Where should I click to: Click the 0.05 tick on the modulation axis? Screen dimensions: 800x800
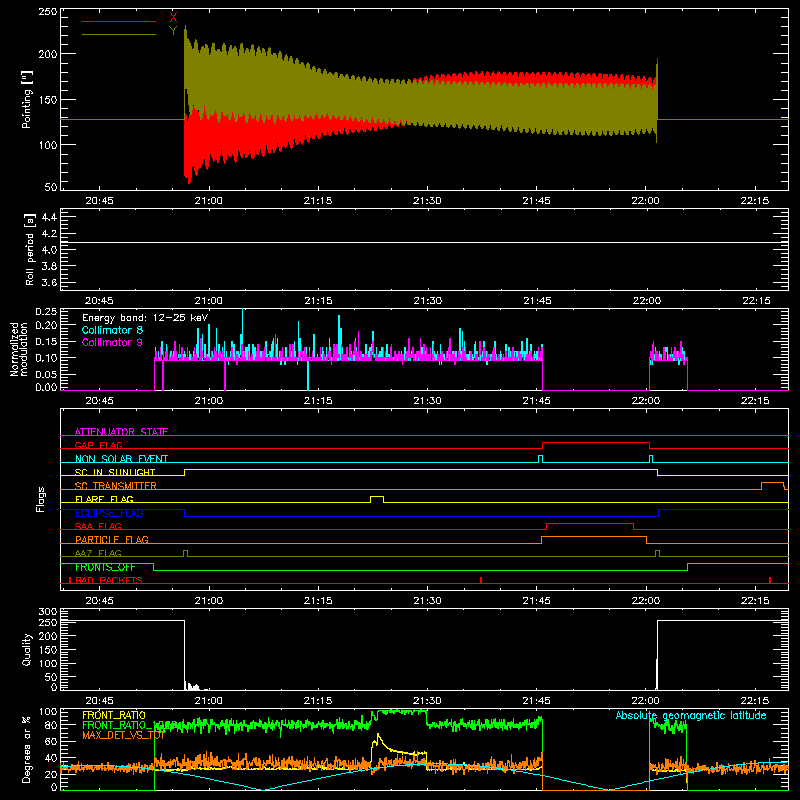coord(47,374)
